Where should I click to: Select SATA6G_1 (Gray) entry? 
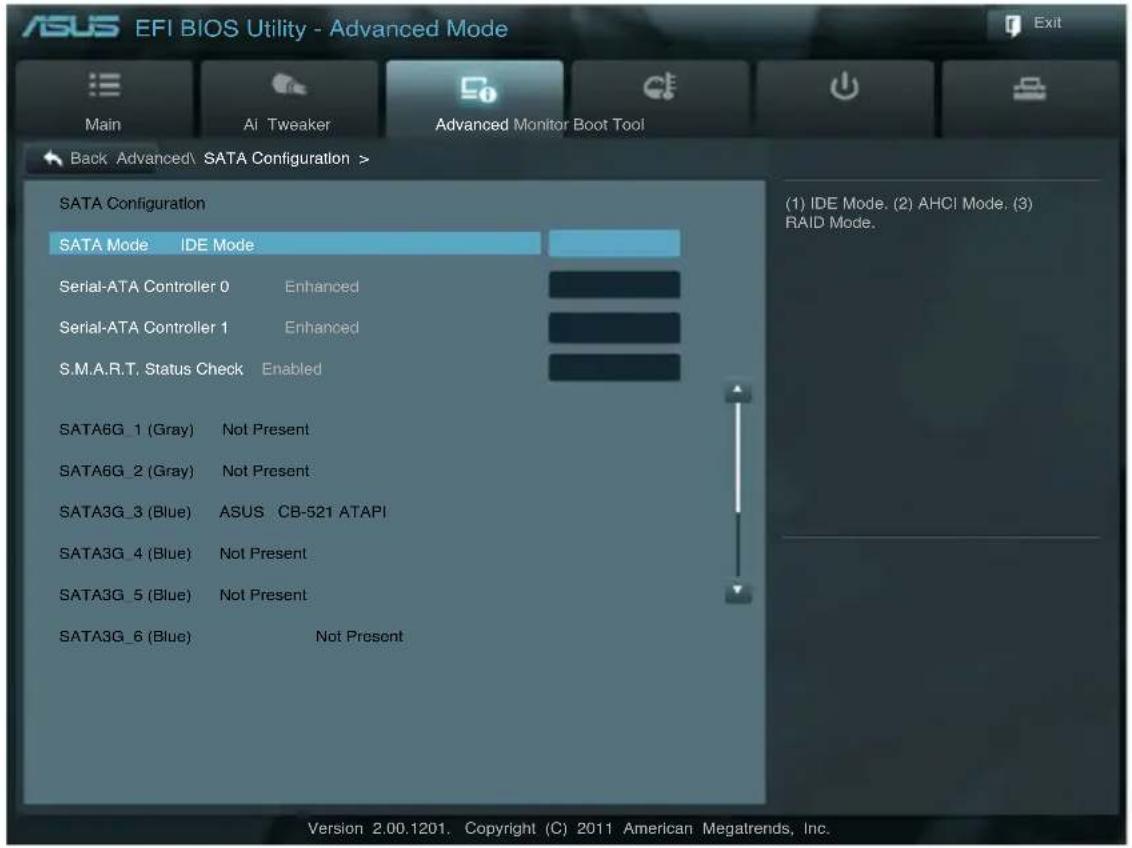click(126, 429)
